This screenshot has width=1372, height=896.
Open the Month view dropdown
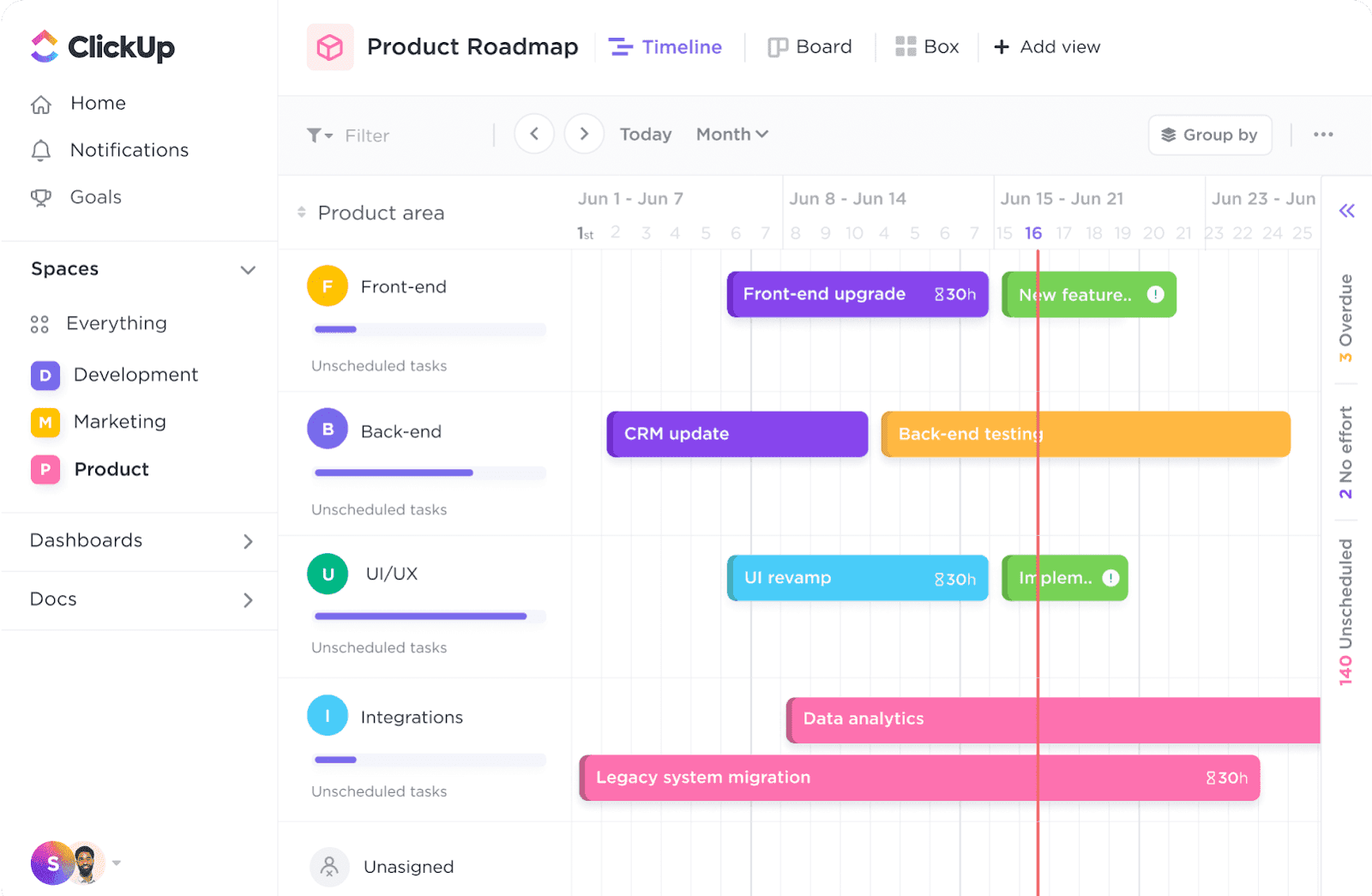pos(731,134)
